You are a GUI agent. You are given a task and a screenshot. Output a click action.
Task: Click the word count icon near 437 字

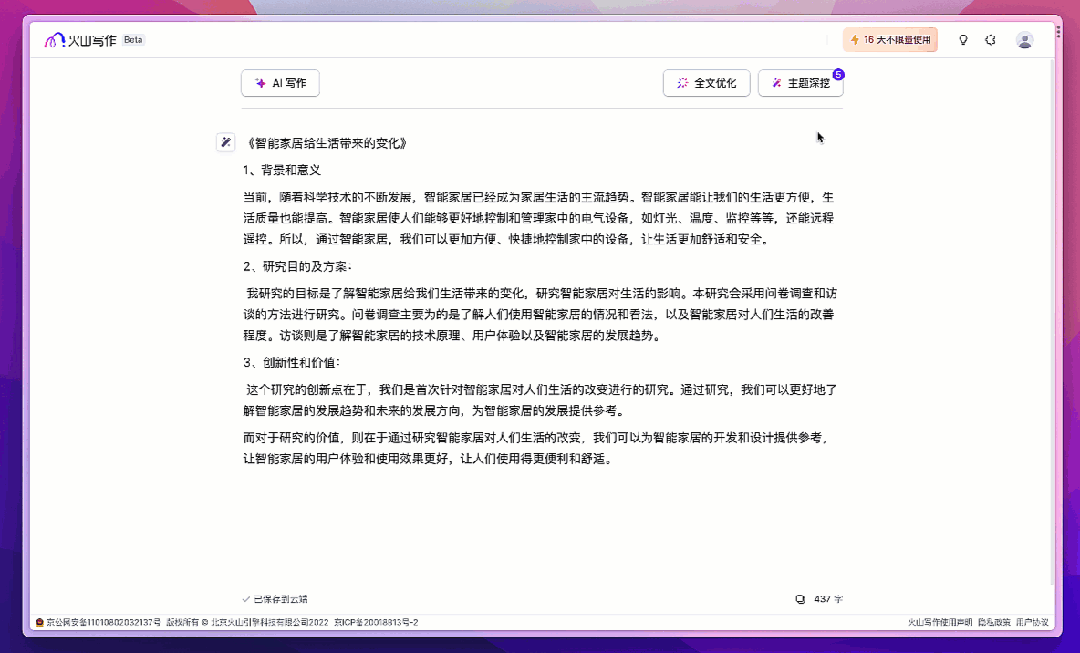(x=799, y=598)
